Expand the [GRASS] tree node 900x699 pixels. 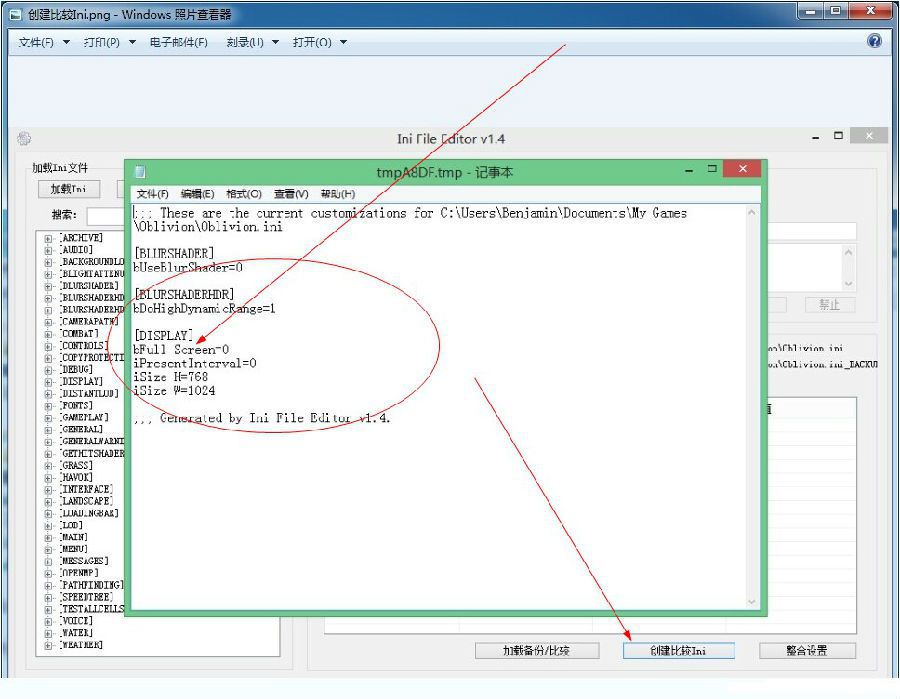pos(48,465)
